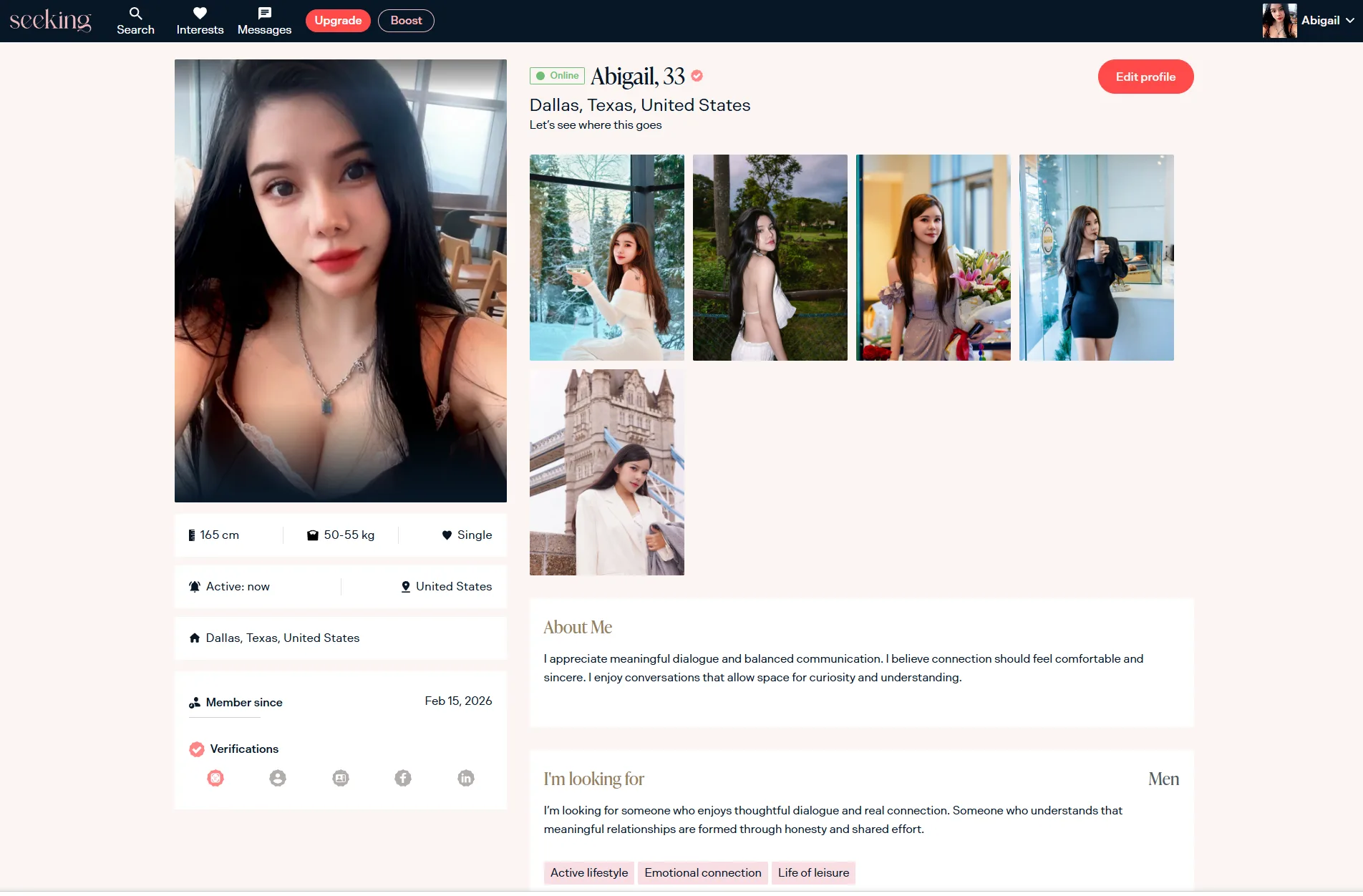Open the snowy window photo thumbnail

(x=607, y=258)
